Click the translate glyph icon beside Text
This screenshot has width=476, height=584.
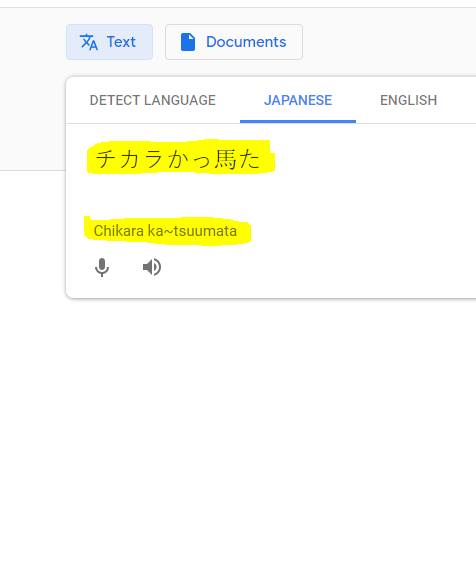[89, 42]
